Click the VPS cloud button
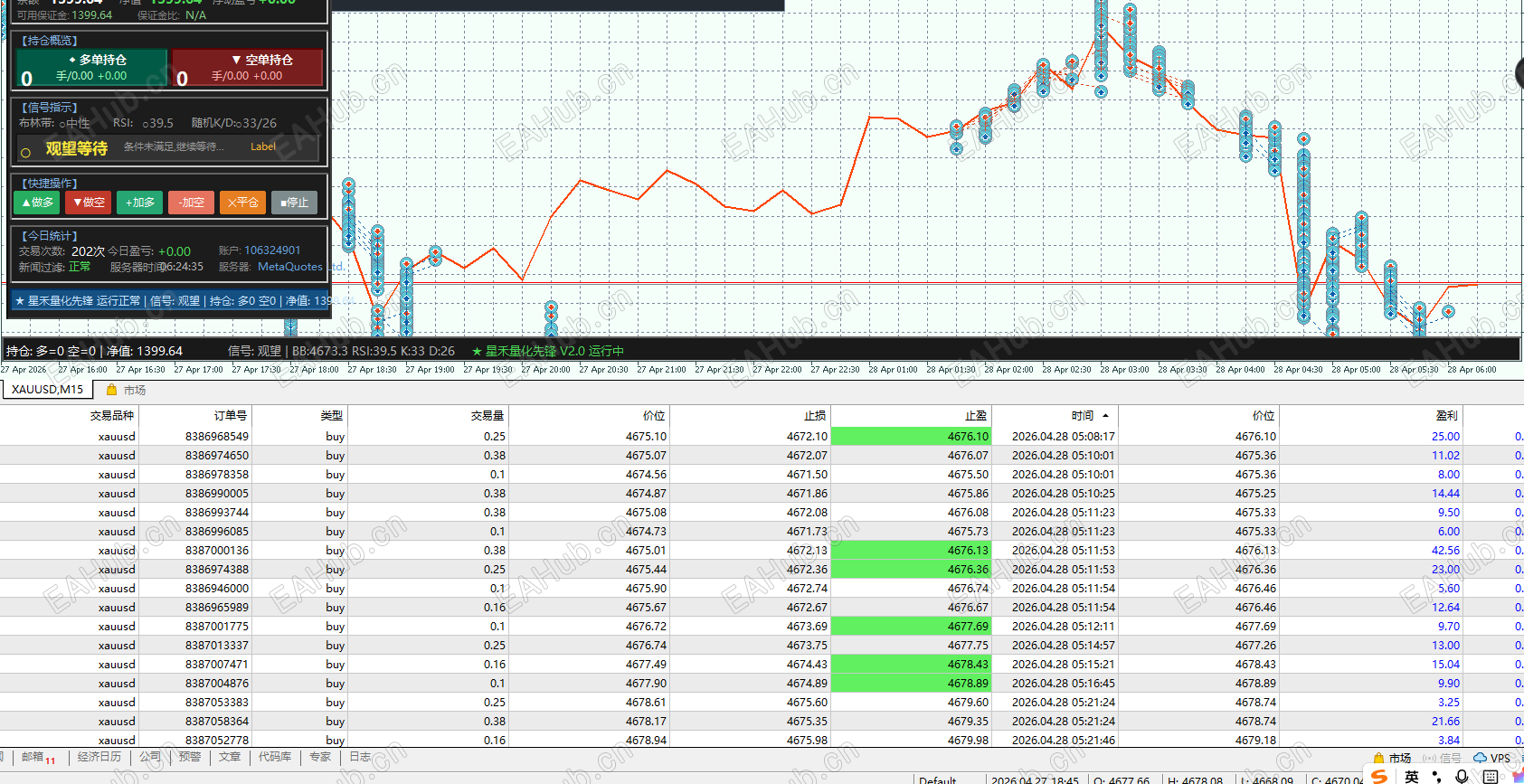The image size is (1524, 784). (1491, 758)
